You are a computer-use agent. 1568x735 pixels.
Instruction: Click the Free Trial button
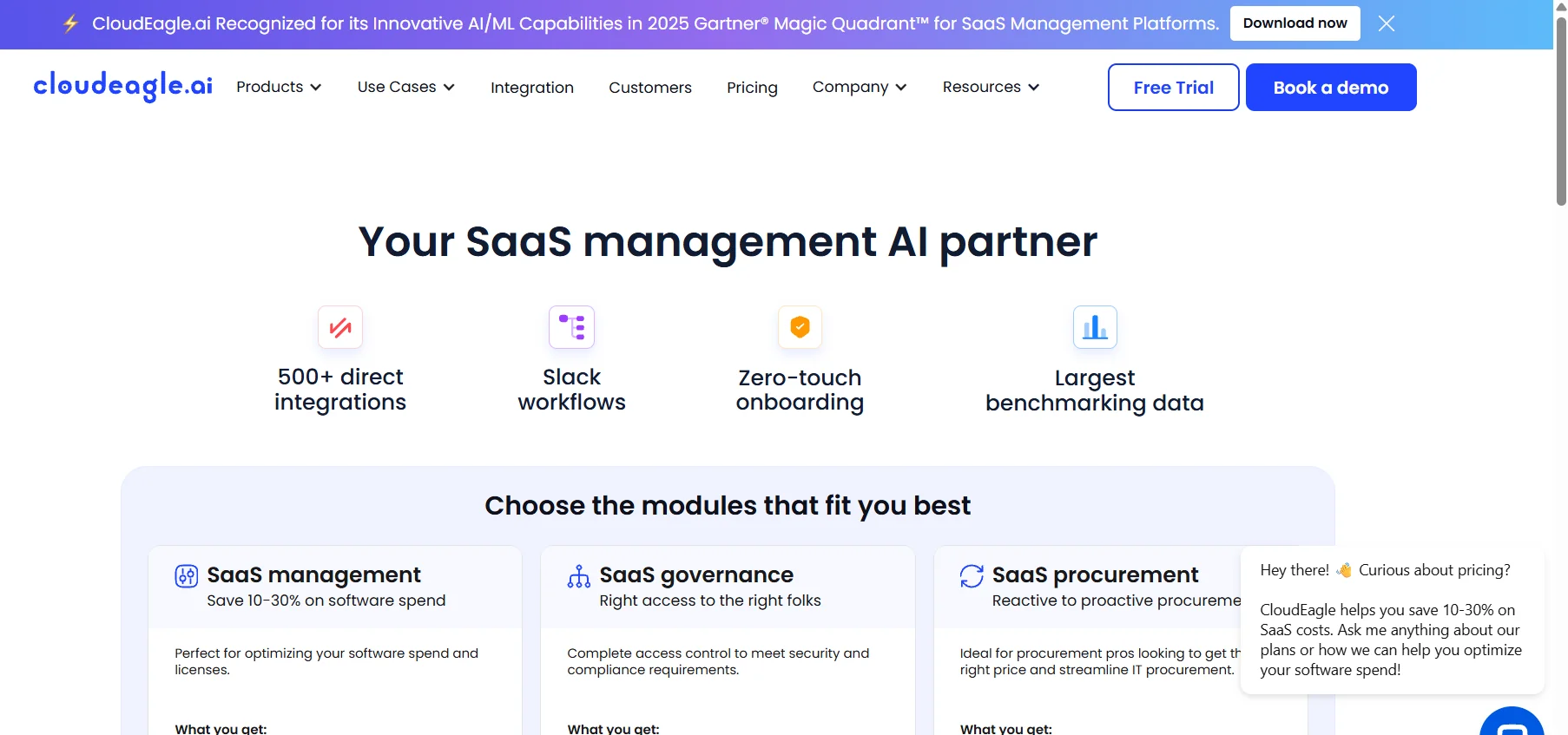[x=1174, y=87]
